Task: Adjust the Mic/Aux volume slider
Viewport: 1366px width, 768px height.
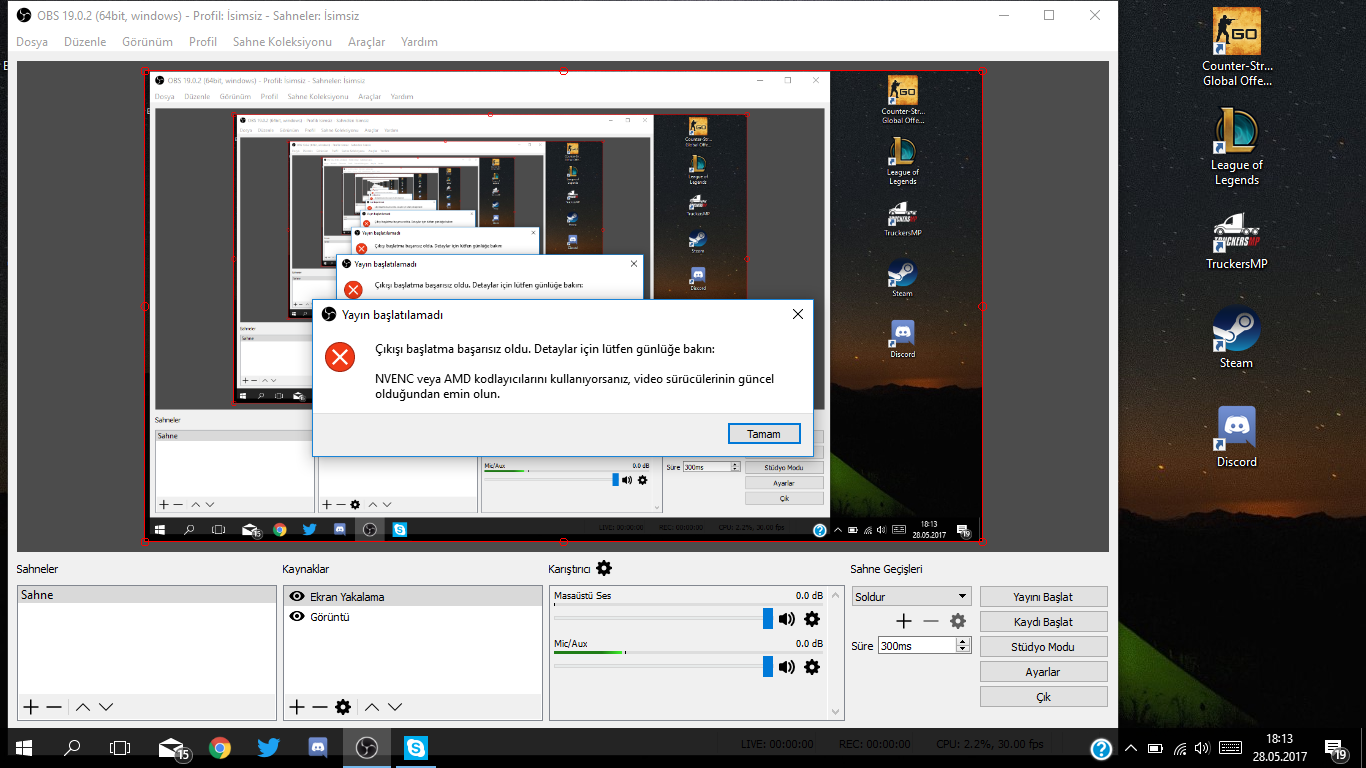Action: pyautogui.click(x=768, y=666)
